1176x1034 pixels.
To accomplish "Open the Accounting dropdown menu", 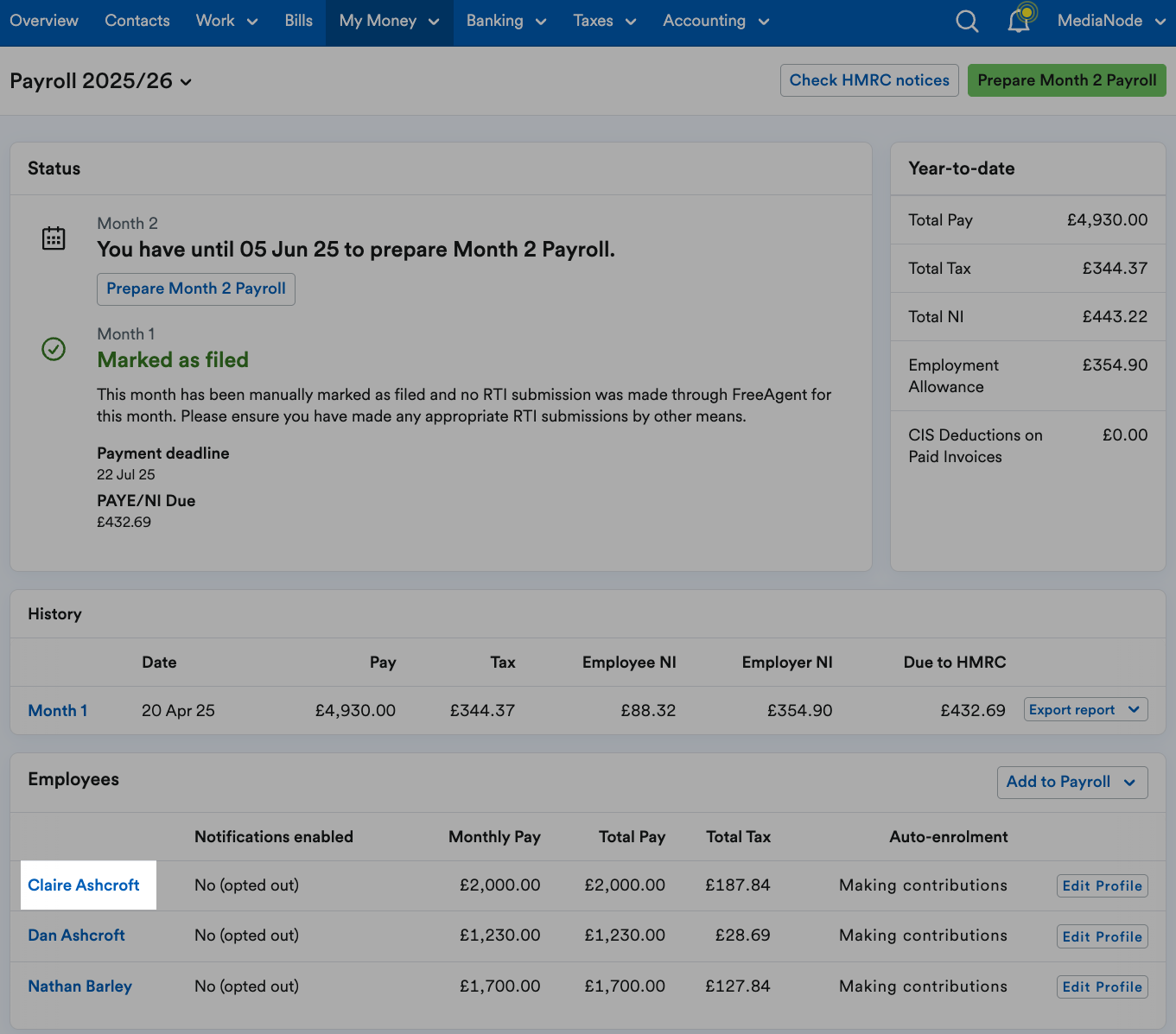I will [x=716, y=21].
